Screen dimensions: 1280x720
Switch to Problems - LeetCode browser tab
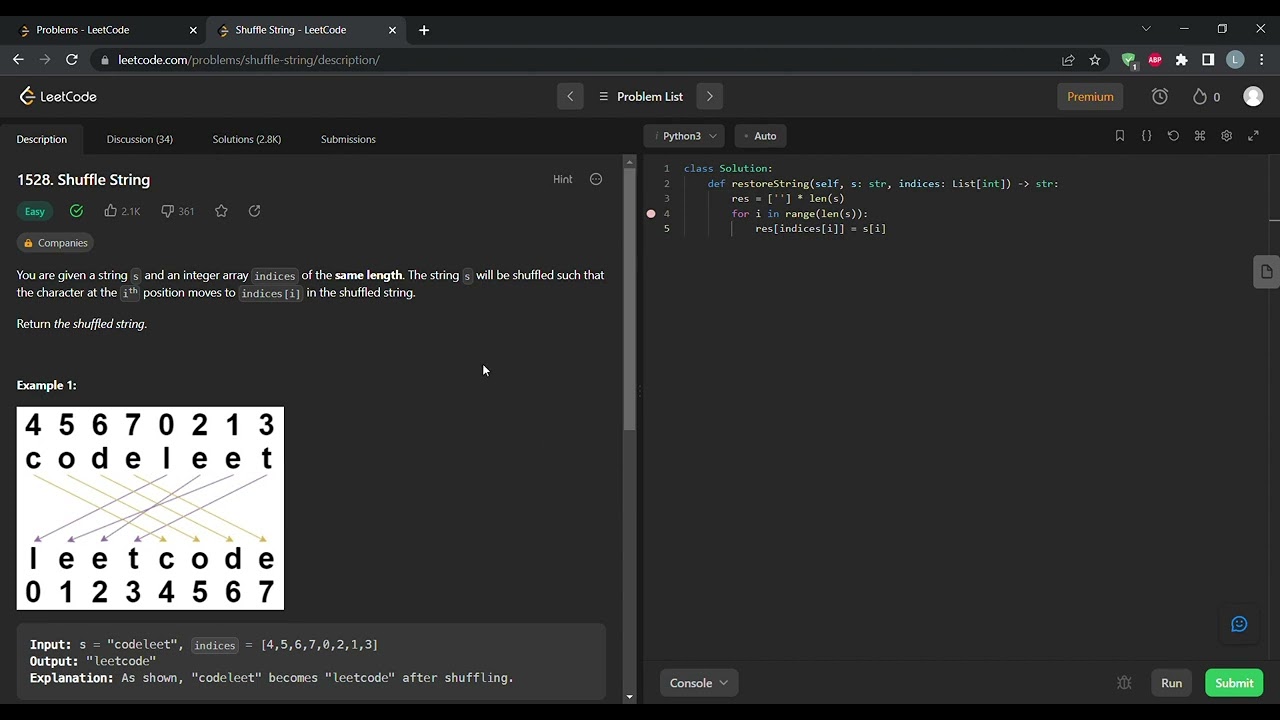click(x=106, y=30)
